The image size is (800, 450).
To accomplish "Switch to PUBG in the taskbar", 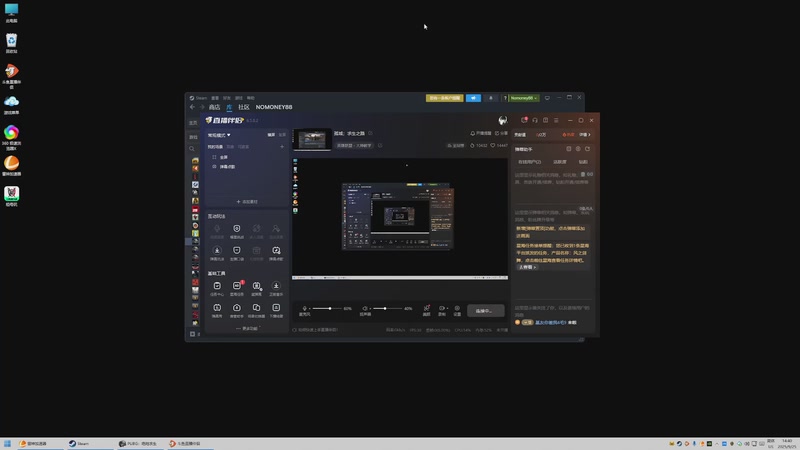I will coord(139,444).
